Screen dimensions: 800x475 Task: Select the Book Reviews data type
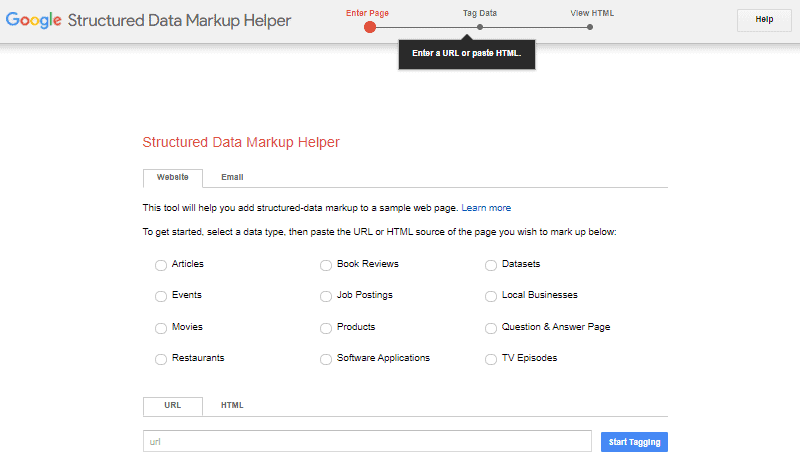326,265
